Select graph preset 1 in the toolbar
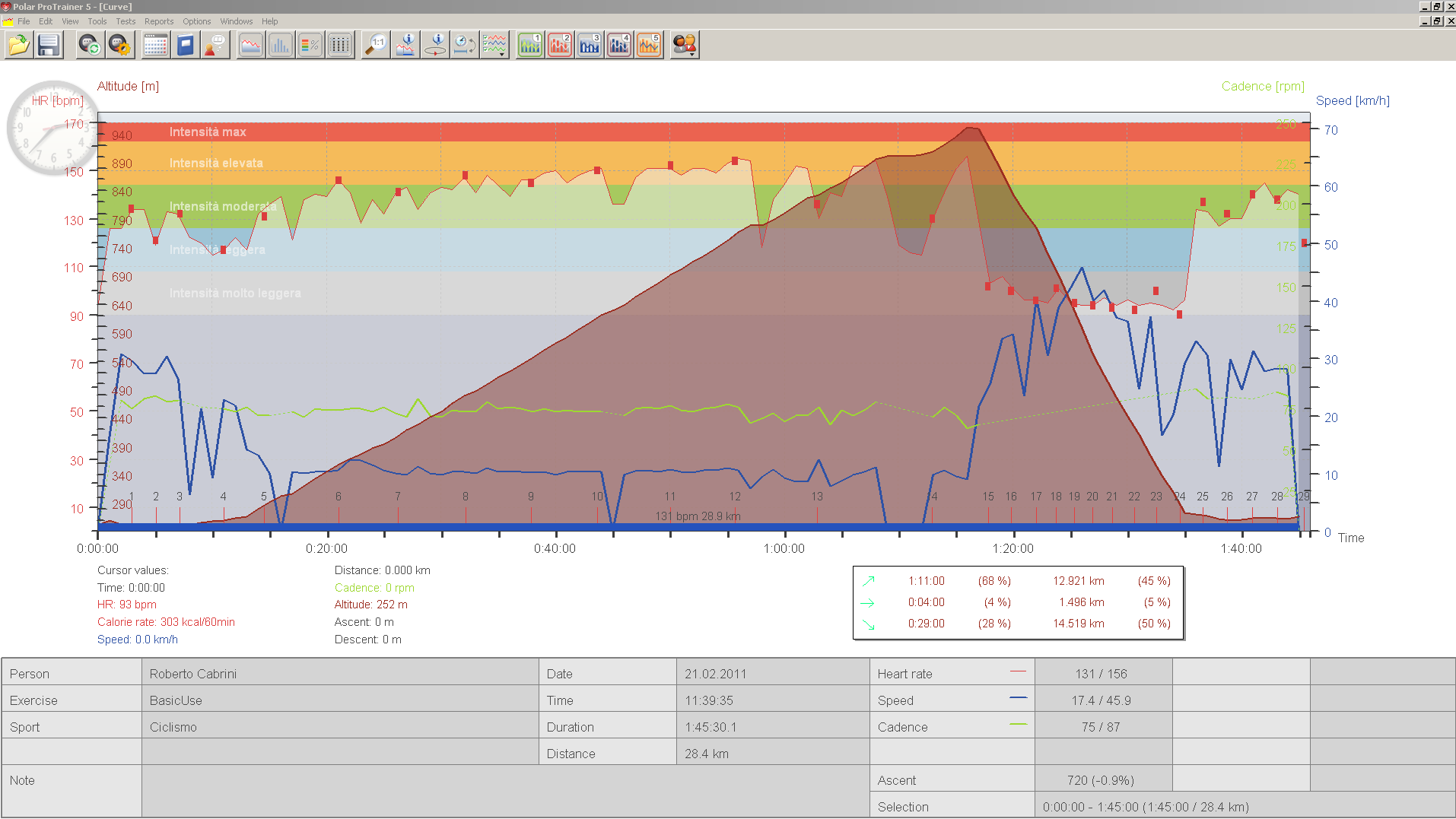 [x=530, y=46]
